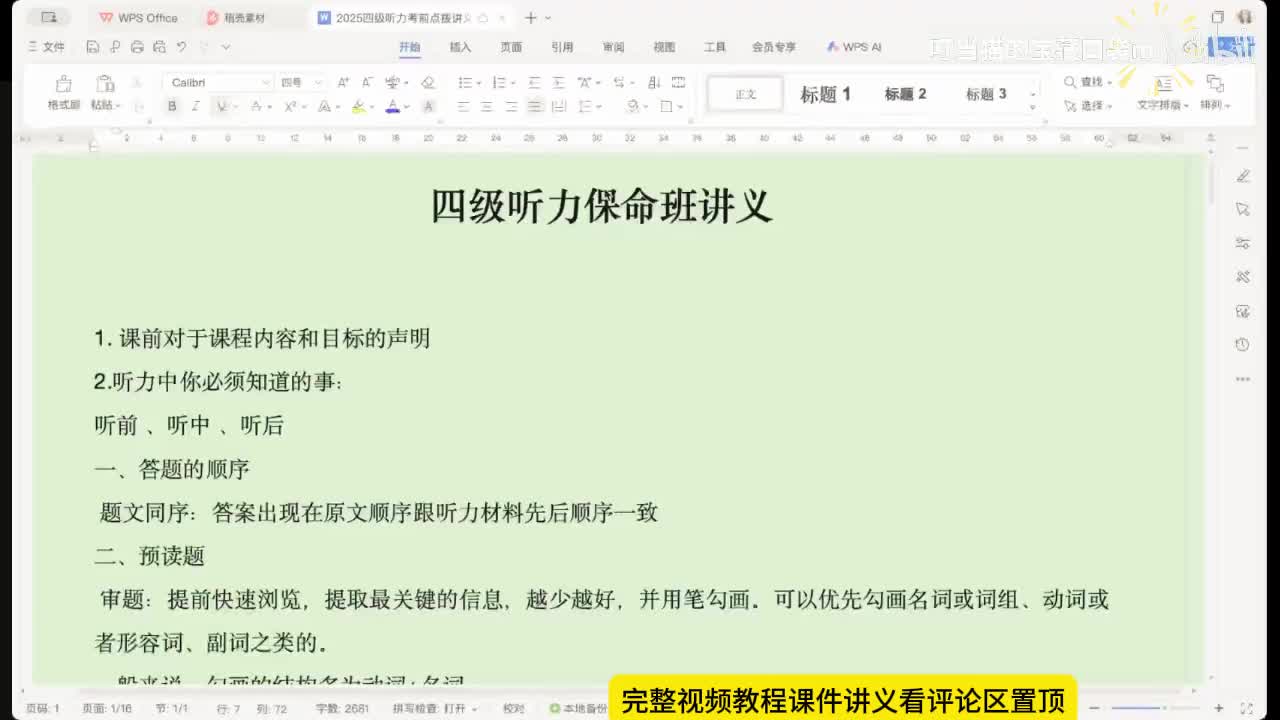Click the Increase Indent icon
The image size is (1280, 720).
click(558, 82)
